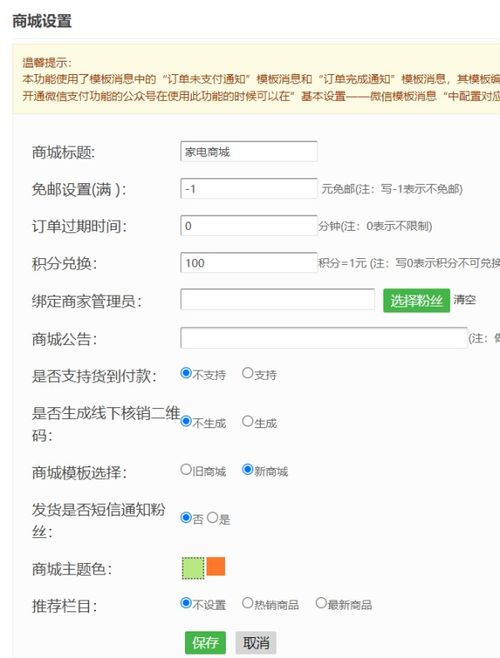The image size is (500, 658).
Task: Click the 免邮设置 amount field
Action: 249,189
